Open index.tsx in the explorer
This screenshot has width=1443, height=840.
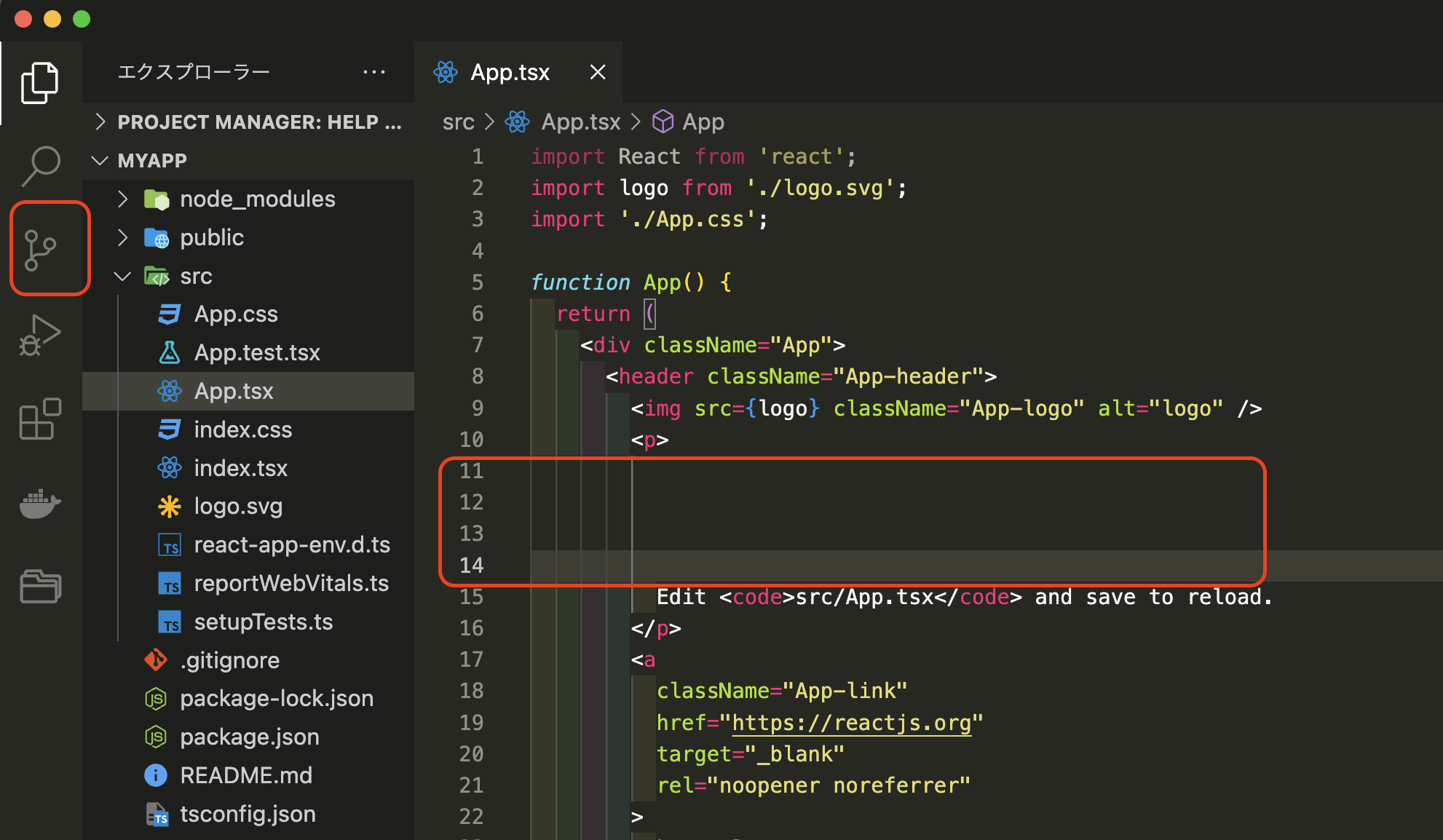coord(248,468)
